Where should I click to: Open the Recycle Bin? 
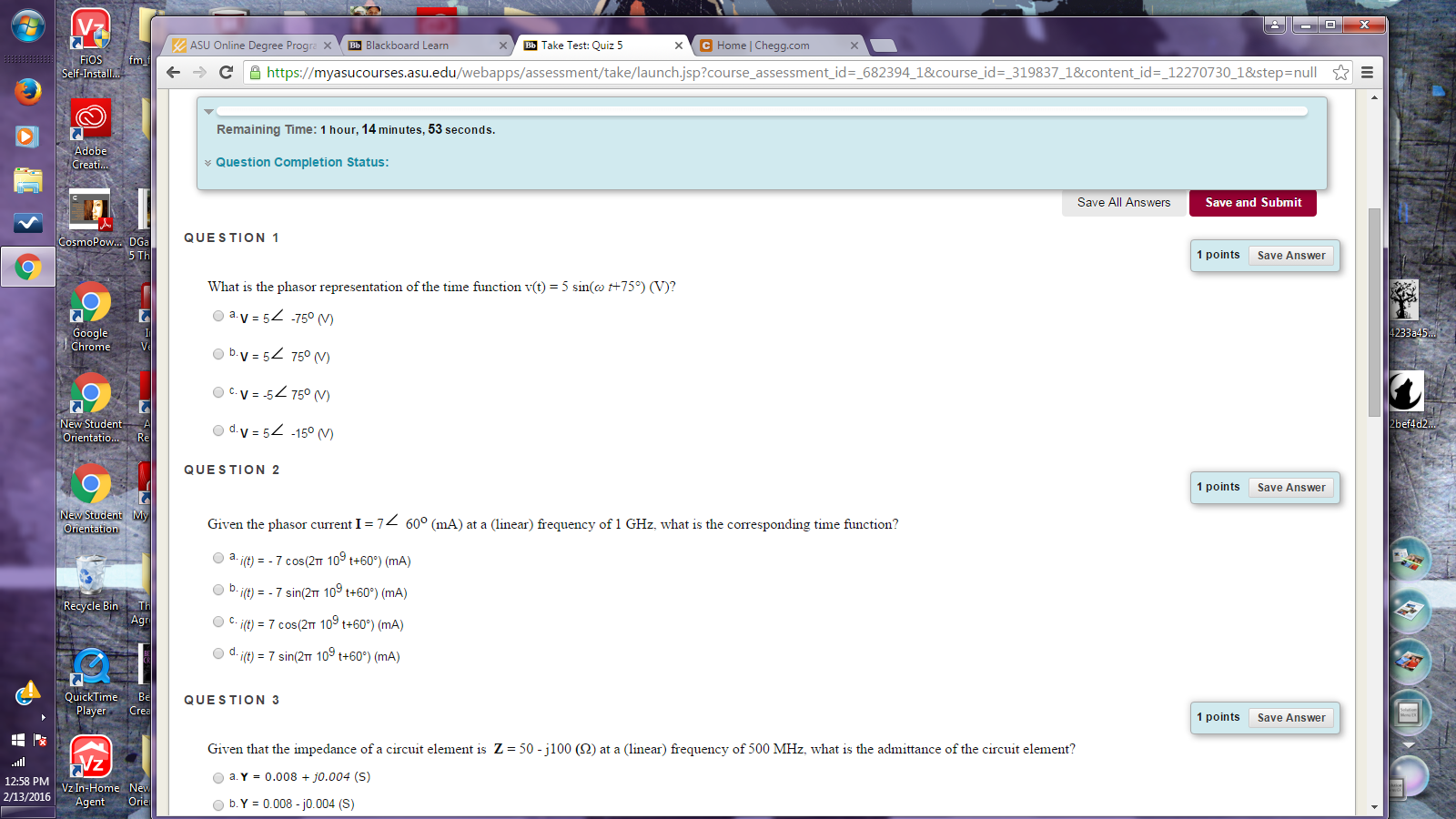[91, 582]
